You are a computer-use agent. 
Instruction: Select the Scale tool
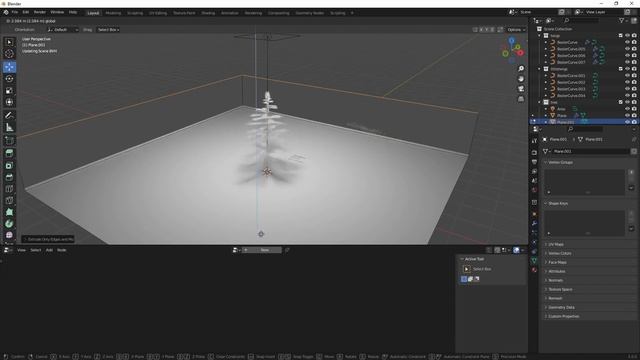coord(9,91)
